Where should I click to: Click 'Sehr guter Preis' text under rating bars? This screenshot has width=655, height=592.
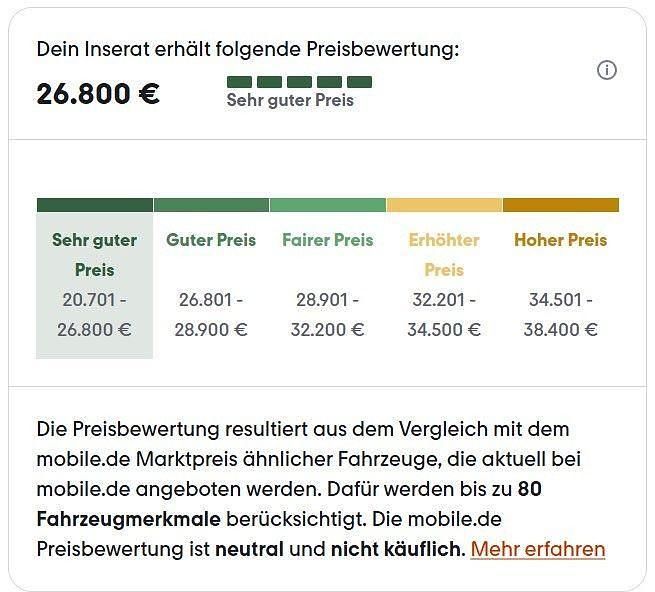point(290,100)
